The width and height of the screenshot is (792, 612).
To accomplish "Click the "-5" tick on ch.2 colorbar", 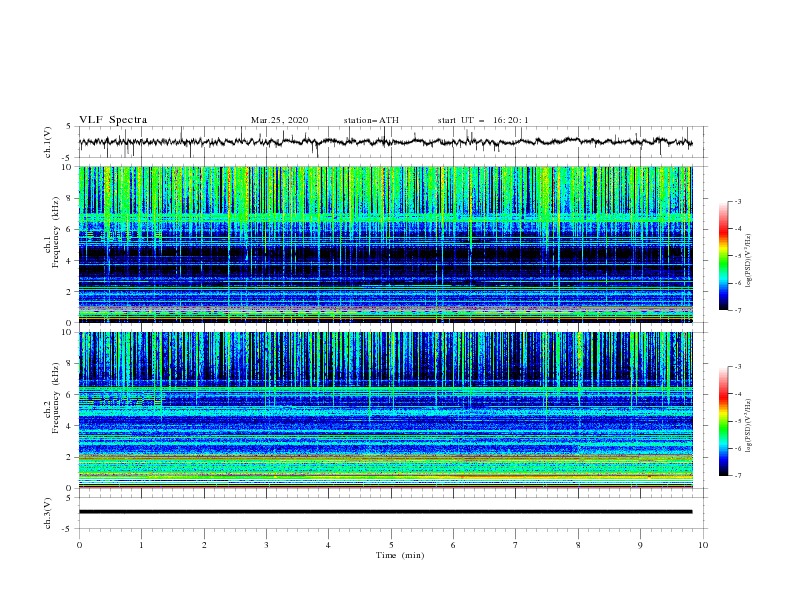I will click(737, 421).
